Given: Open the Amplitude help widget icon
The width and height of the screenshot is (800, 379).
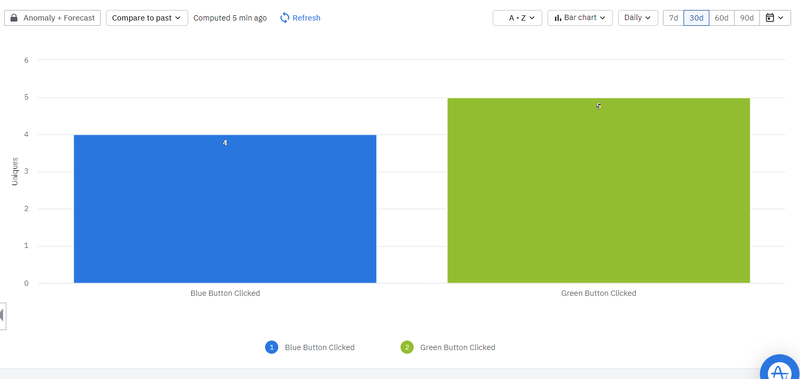Looking at the screenshot, I should [780, 368].
